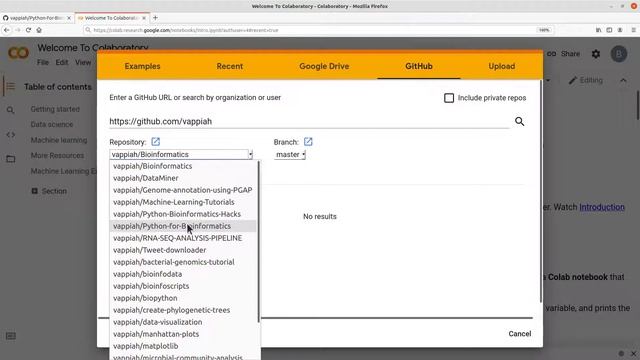Click the Colab CO logo
Image resolution: width=640 pixels, height=360 pixels.
pos(18,53)
